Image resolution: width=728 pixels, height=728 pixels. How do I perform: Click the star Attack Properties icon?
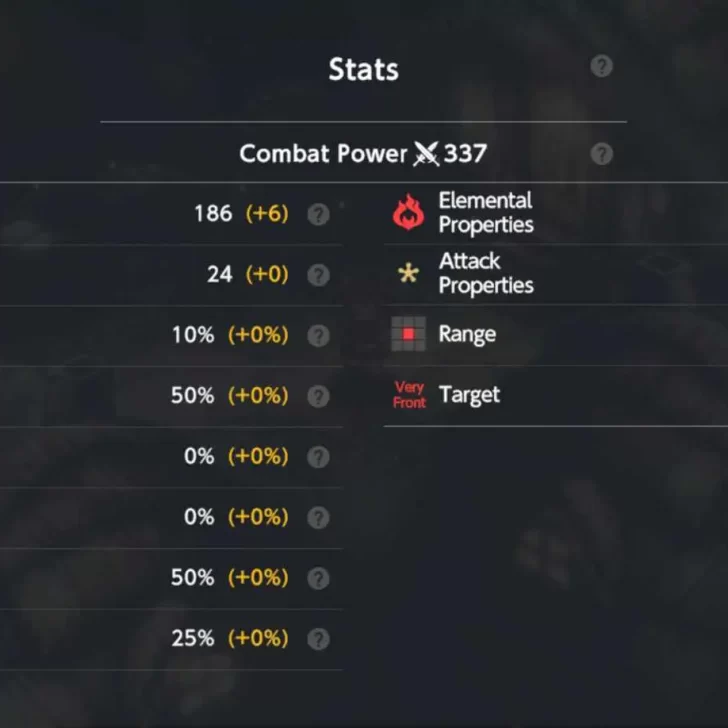coord(408,274)
